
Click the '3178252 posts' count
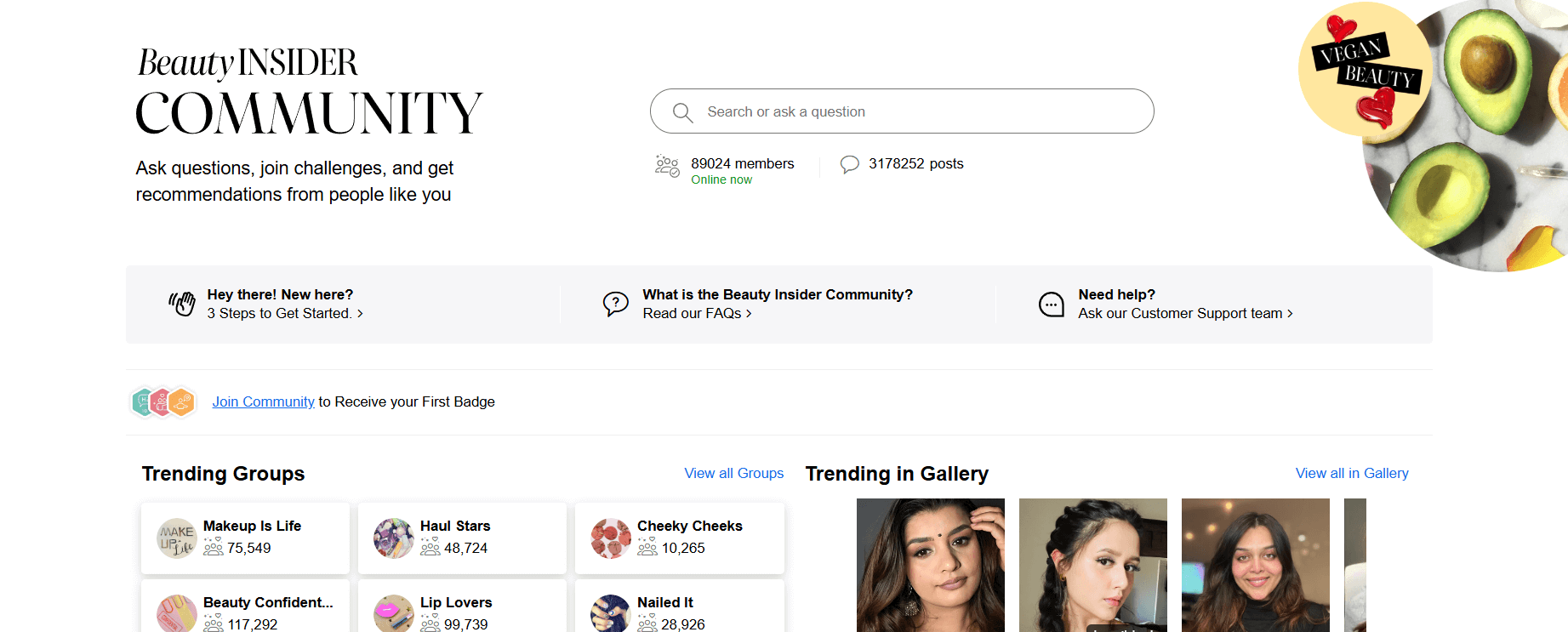click(915, 163)
